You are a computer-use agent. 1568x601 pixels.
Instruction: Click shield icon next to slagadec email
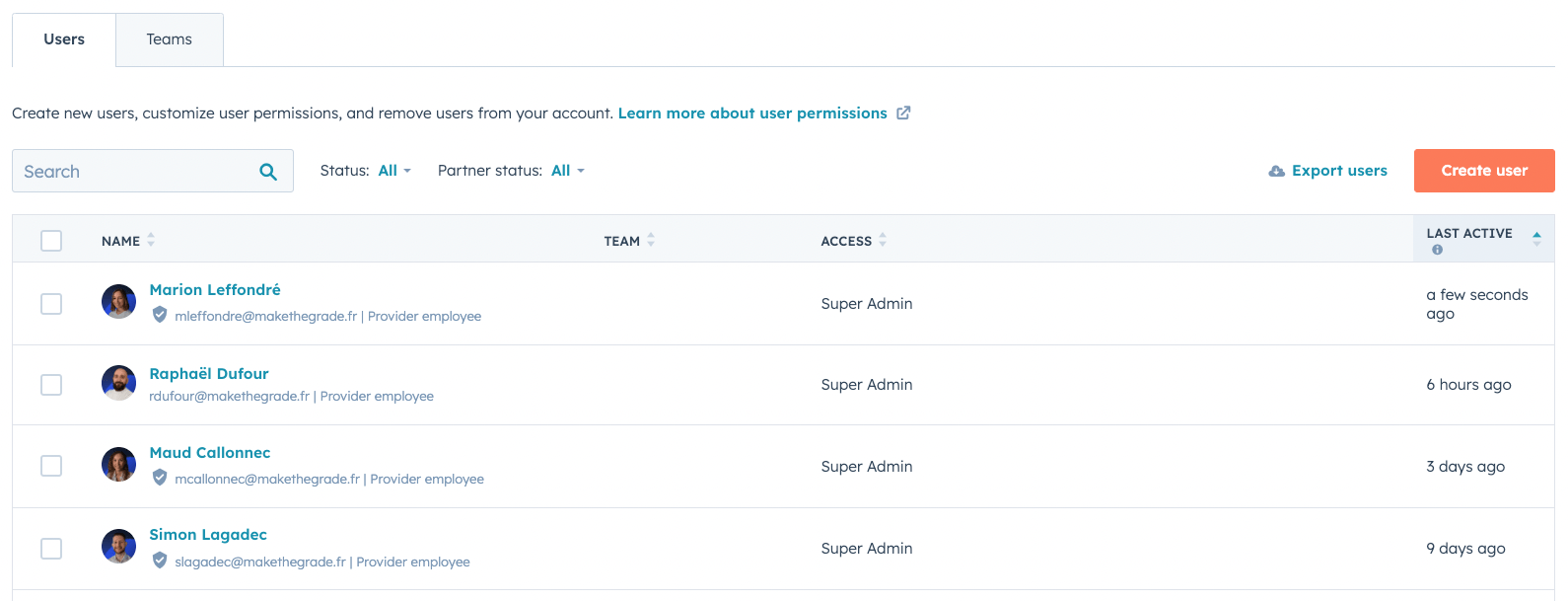[x=160, y=562]
